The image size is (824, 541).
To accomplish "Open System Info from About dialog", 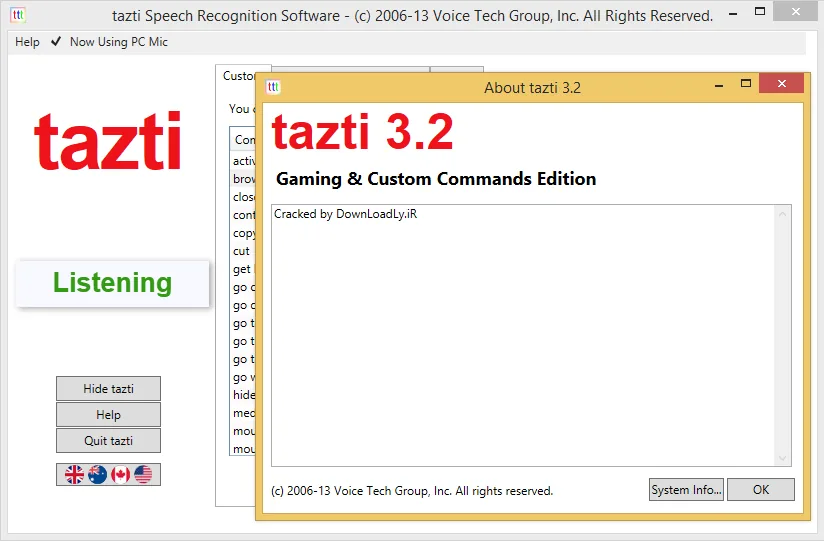I will coord(686,489).
